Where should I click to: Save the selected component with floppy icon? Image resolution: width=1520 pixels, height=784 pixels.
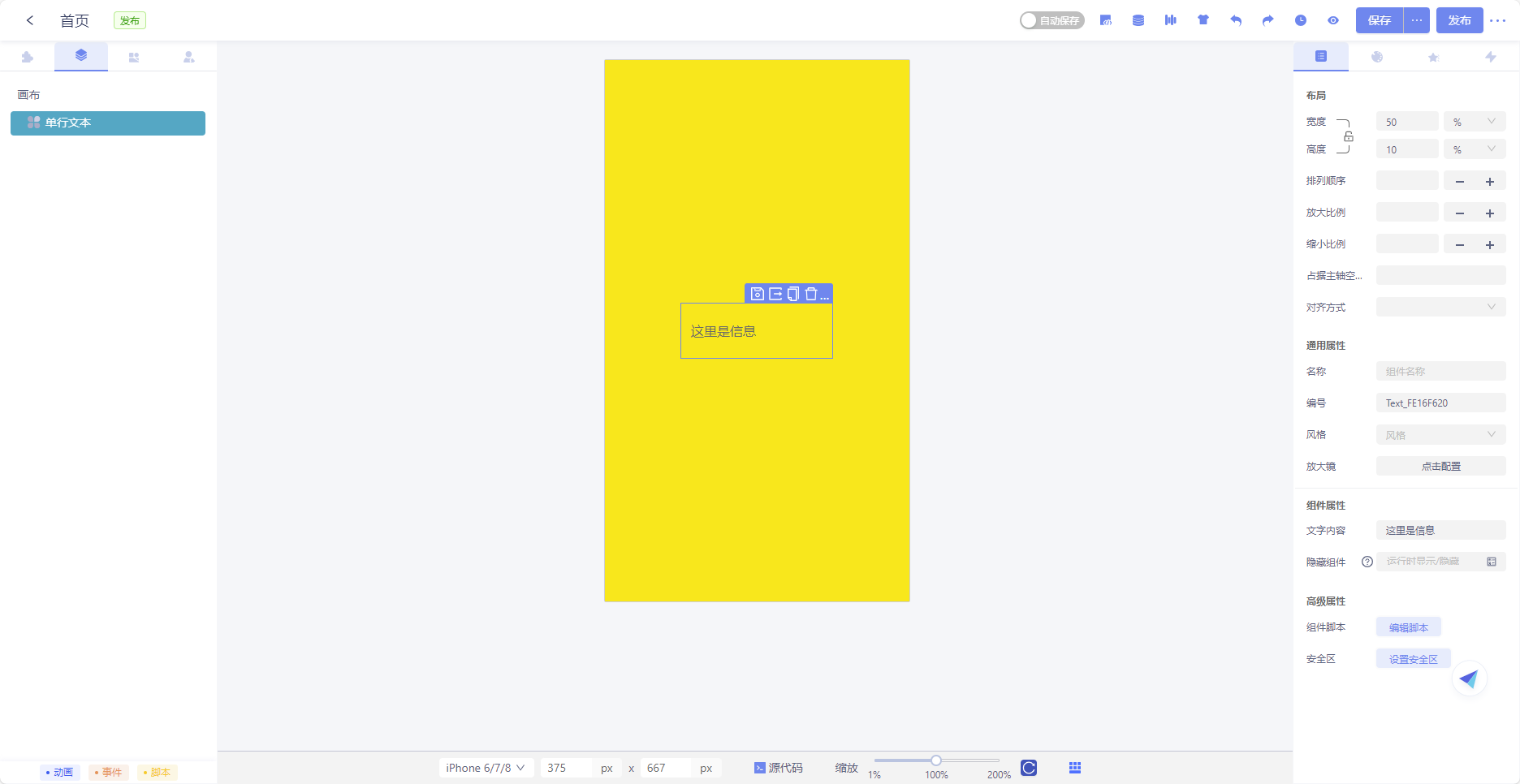click(758, 294)
